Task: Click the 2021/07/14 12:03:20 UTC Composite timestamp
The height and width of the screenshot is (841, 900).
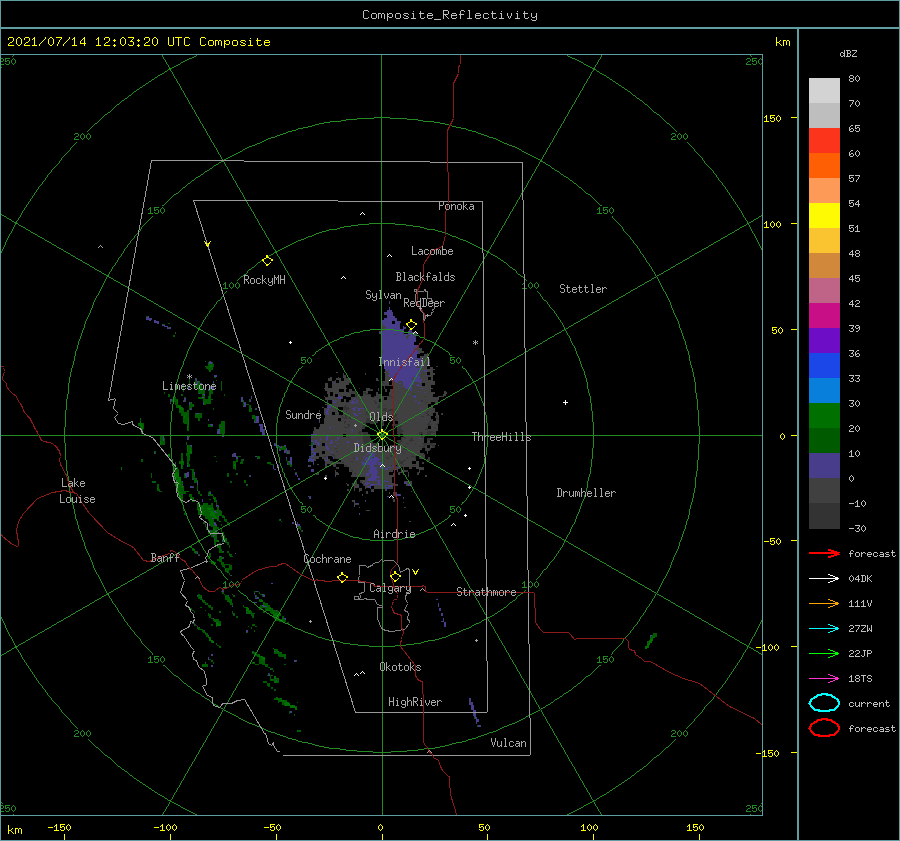Action: click(x=139, y=42)
